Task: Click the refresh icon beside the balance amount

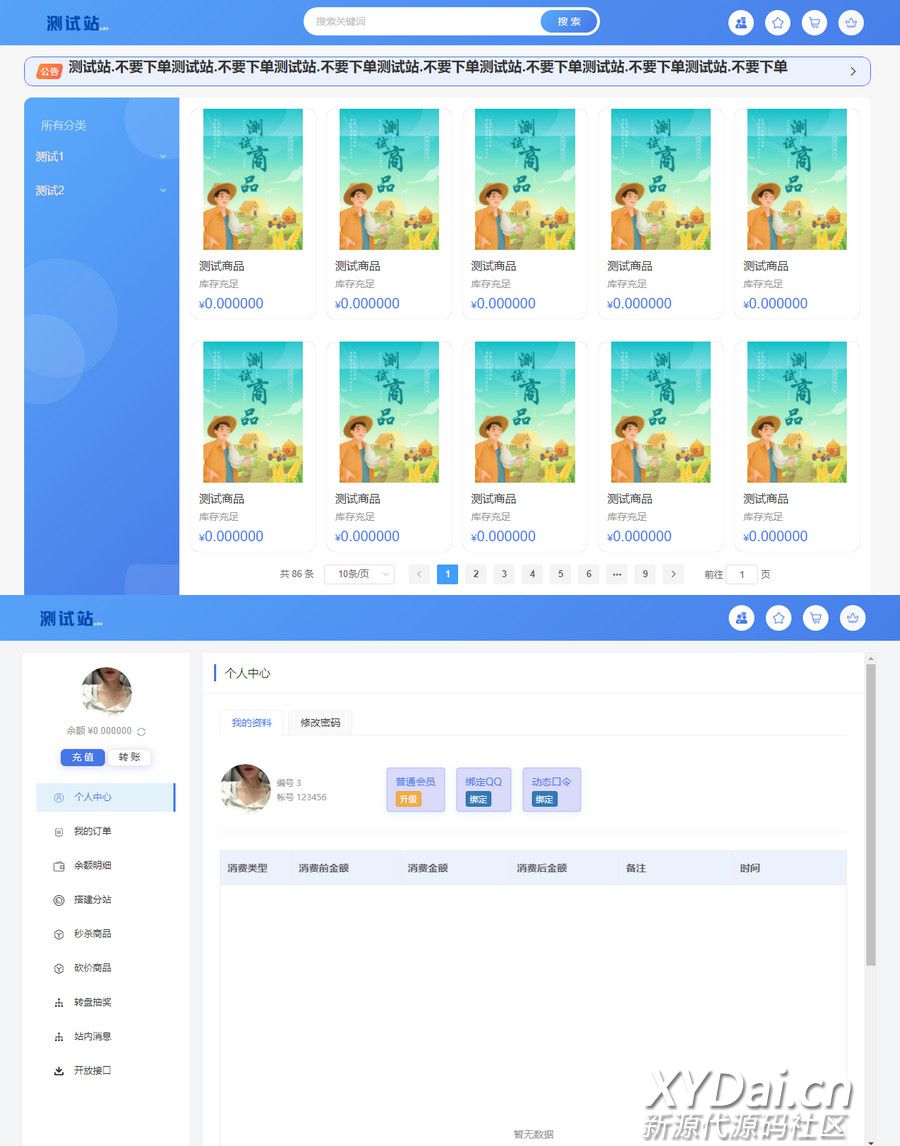Action: click(x=142, y=732)
